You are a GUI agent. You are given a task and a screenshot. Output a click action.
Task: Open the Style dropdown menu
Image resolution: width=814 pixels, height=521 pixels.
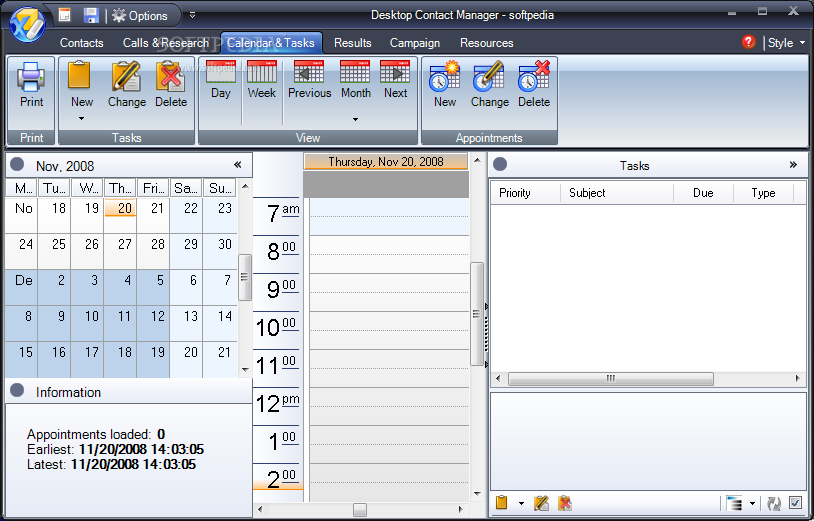(786, 43)
